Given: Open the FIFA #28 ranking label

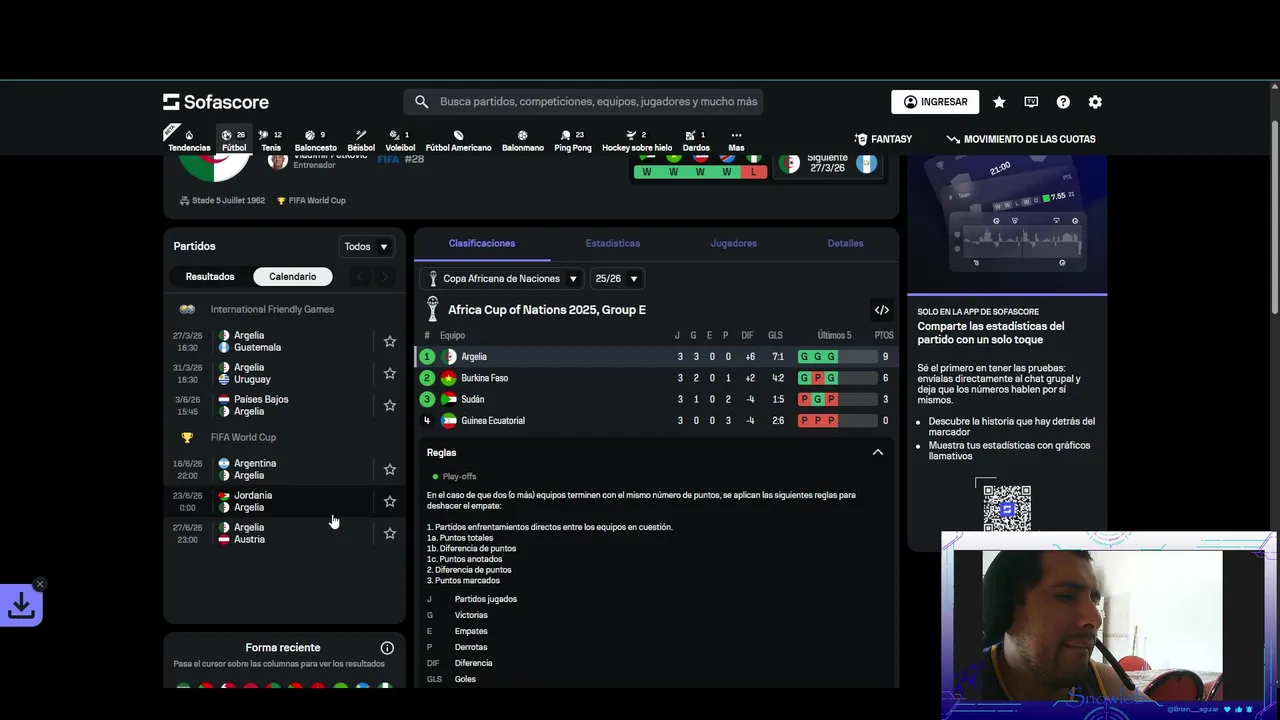Looking at the screenshot, I should coord(401,159).
